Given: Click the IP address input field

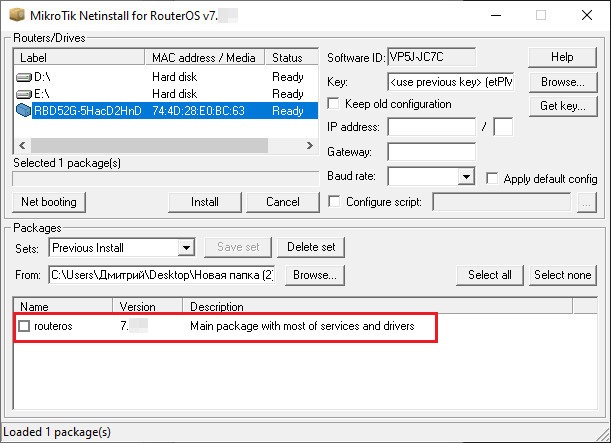Looking at the screenshot, I should tap(431, 127).
